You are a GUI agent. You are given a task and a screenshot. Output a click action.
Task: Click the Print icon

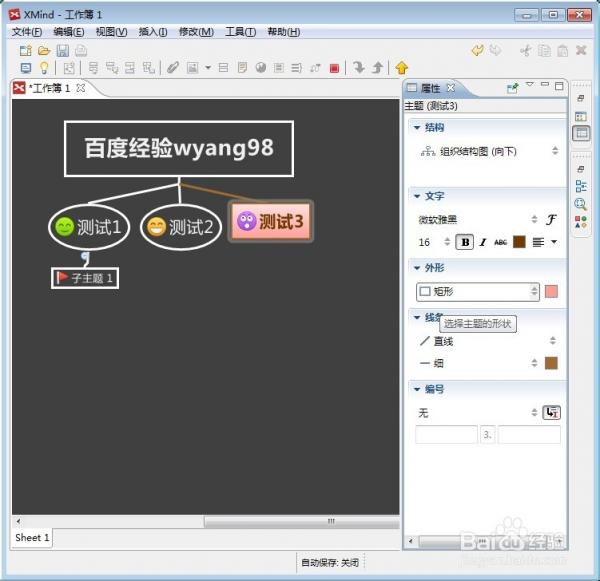pyautogui.click(x=81, y=51)
